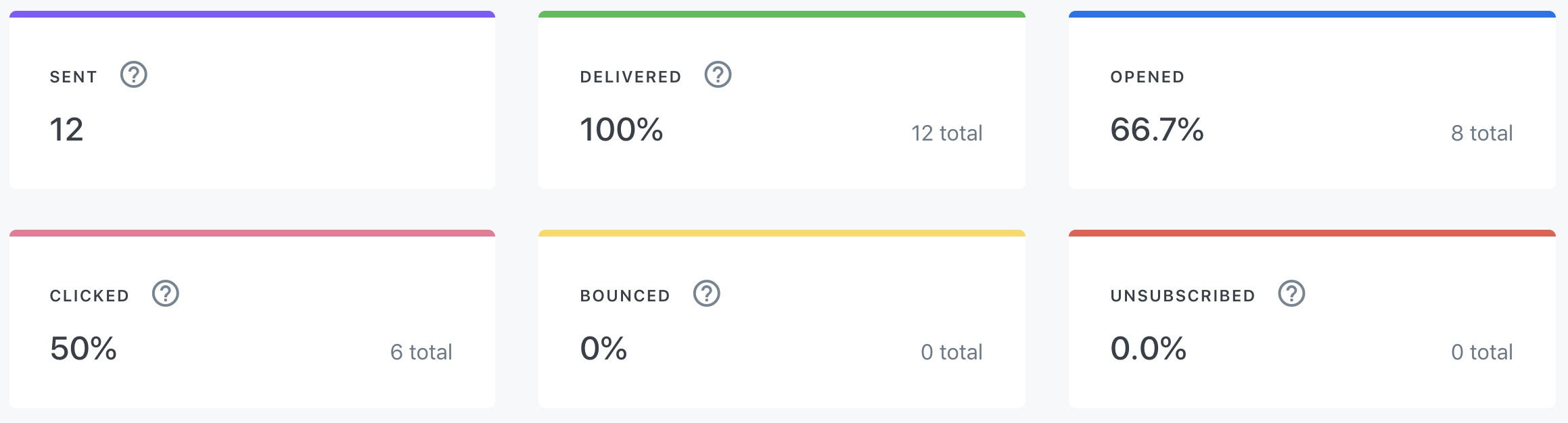The image size is (1568, 423).
Task: Click the help icon next to Sent
Action: coord(133,75)
